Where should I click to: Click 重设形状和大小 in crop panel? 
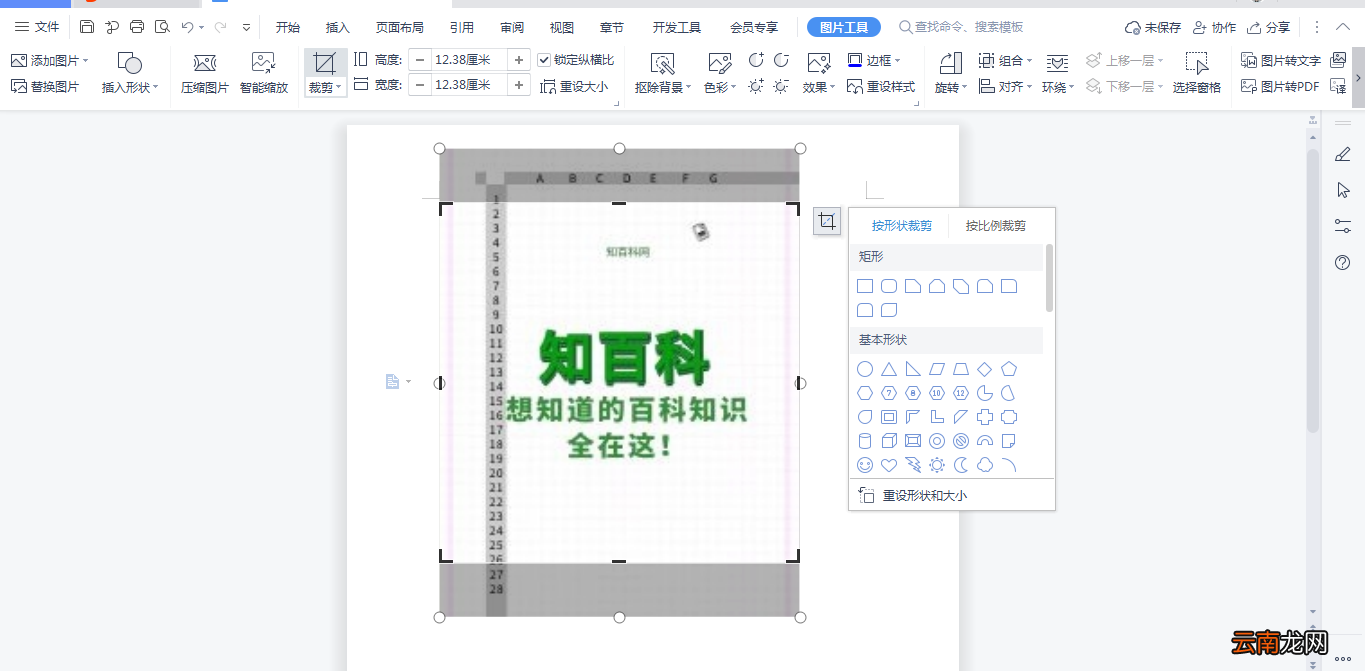pos(912,495)
